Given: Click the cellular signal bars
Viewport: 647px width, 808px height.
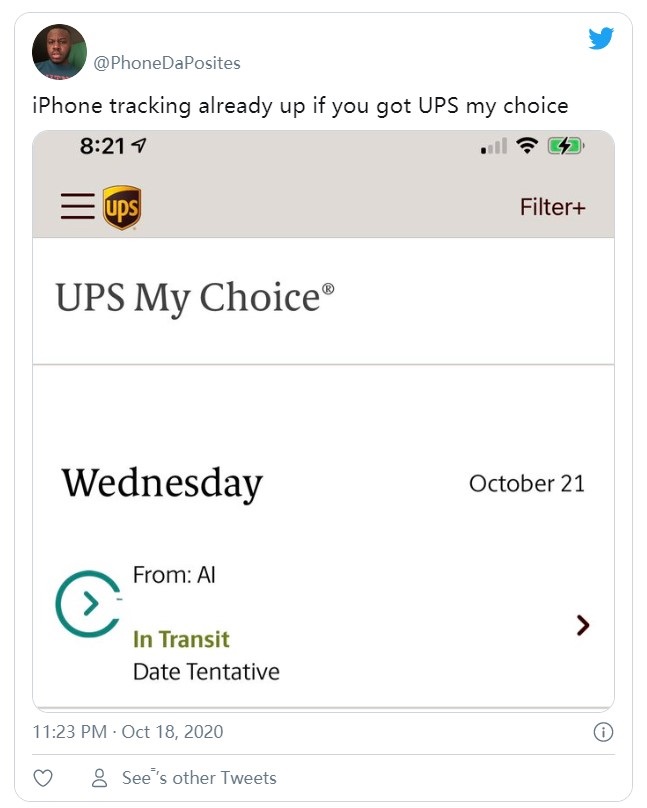Looking at the screenshot, I should point(493,148).
